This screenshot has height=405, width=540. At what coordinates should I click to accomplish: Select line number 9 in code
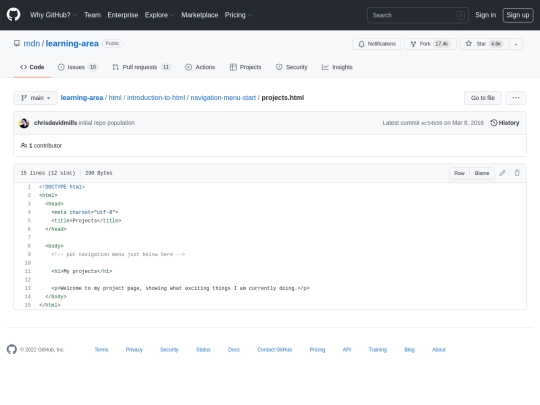tap(29, 255)
